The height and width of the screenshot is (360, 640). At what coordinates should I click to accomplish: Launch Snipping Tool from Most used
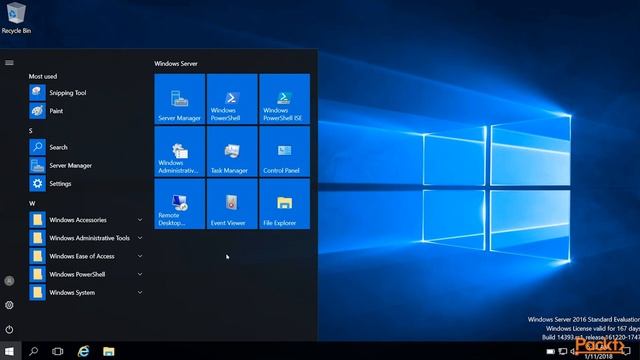point(86,93)
